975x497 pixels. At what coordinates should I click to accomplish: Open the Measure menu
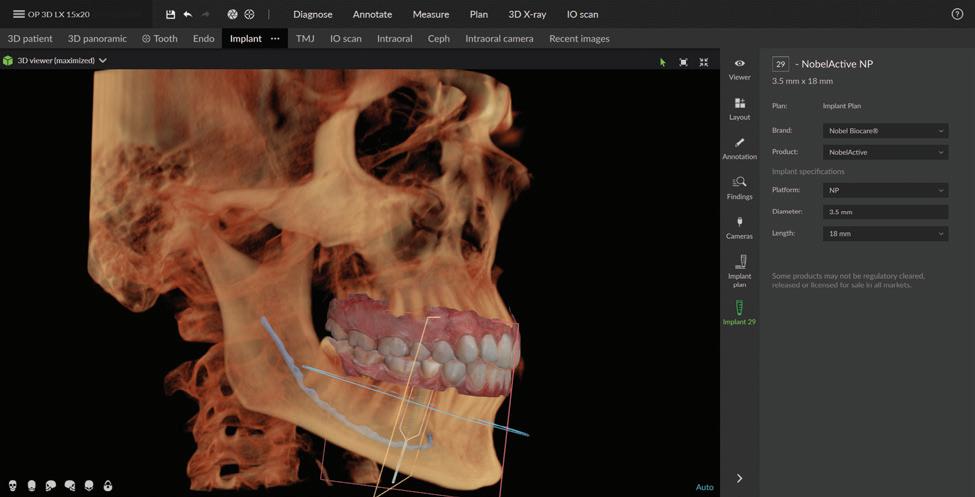tap(431, 15)
